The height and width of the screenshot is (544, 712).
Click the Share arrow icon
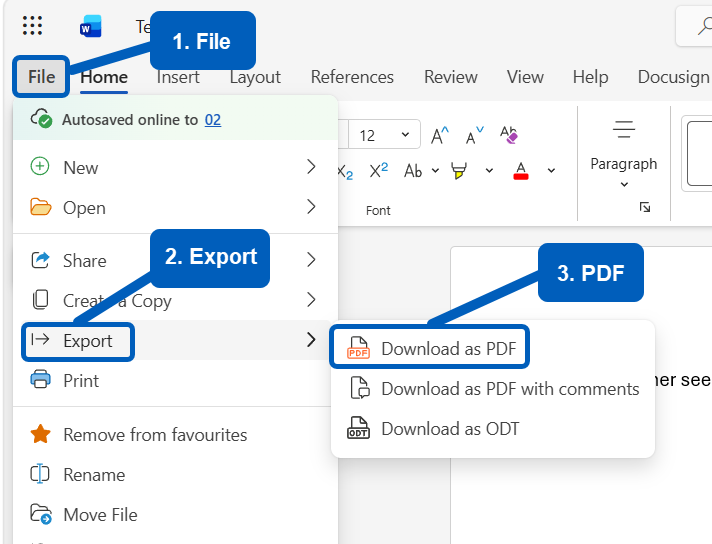tap(40, 260)
